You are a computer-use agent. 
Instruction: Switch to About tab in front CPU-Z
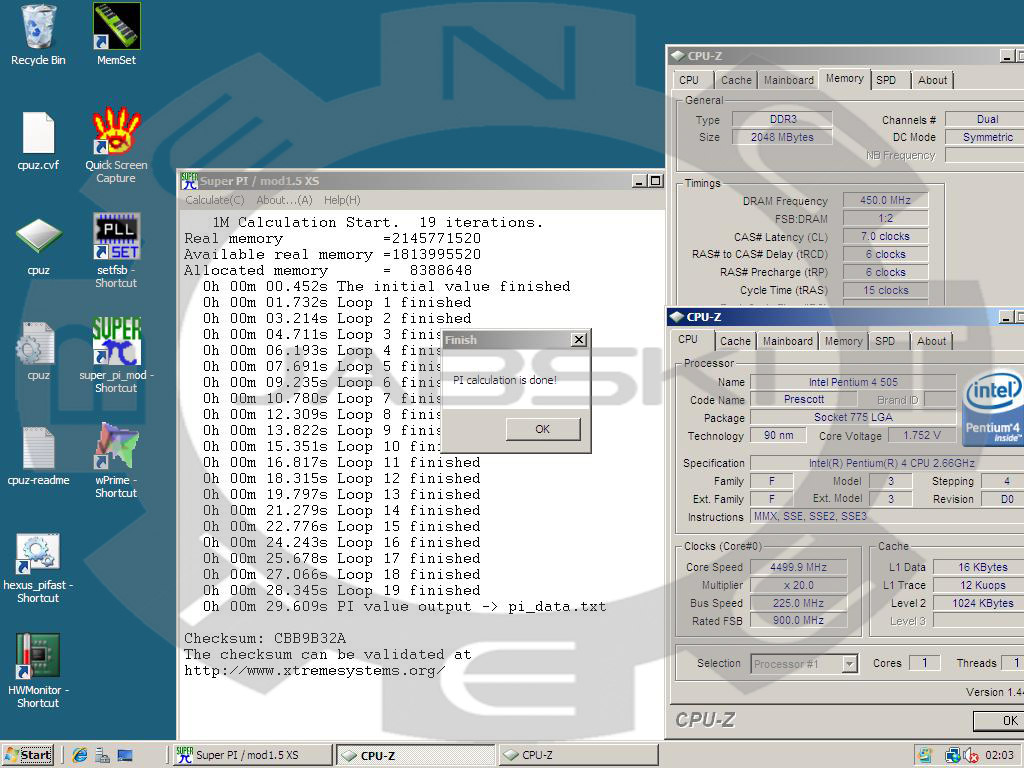[x=931, y=341]
